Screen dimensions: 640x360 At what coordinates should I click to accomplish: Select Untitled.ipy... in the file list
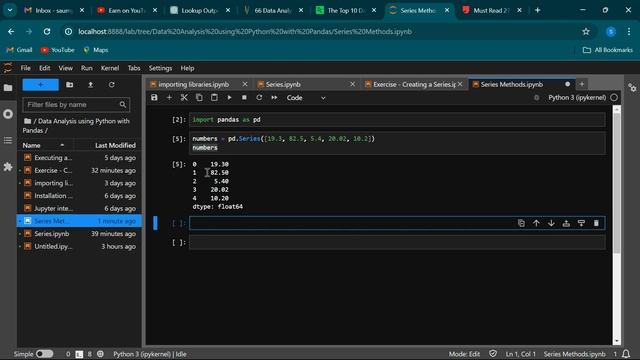pyautogui.click(x=79, y=247)
